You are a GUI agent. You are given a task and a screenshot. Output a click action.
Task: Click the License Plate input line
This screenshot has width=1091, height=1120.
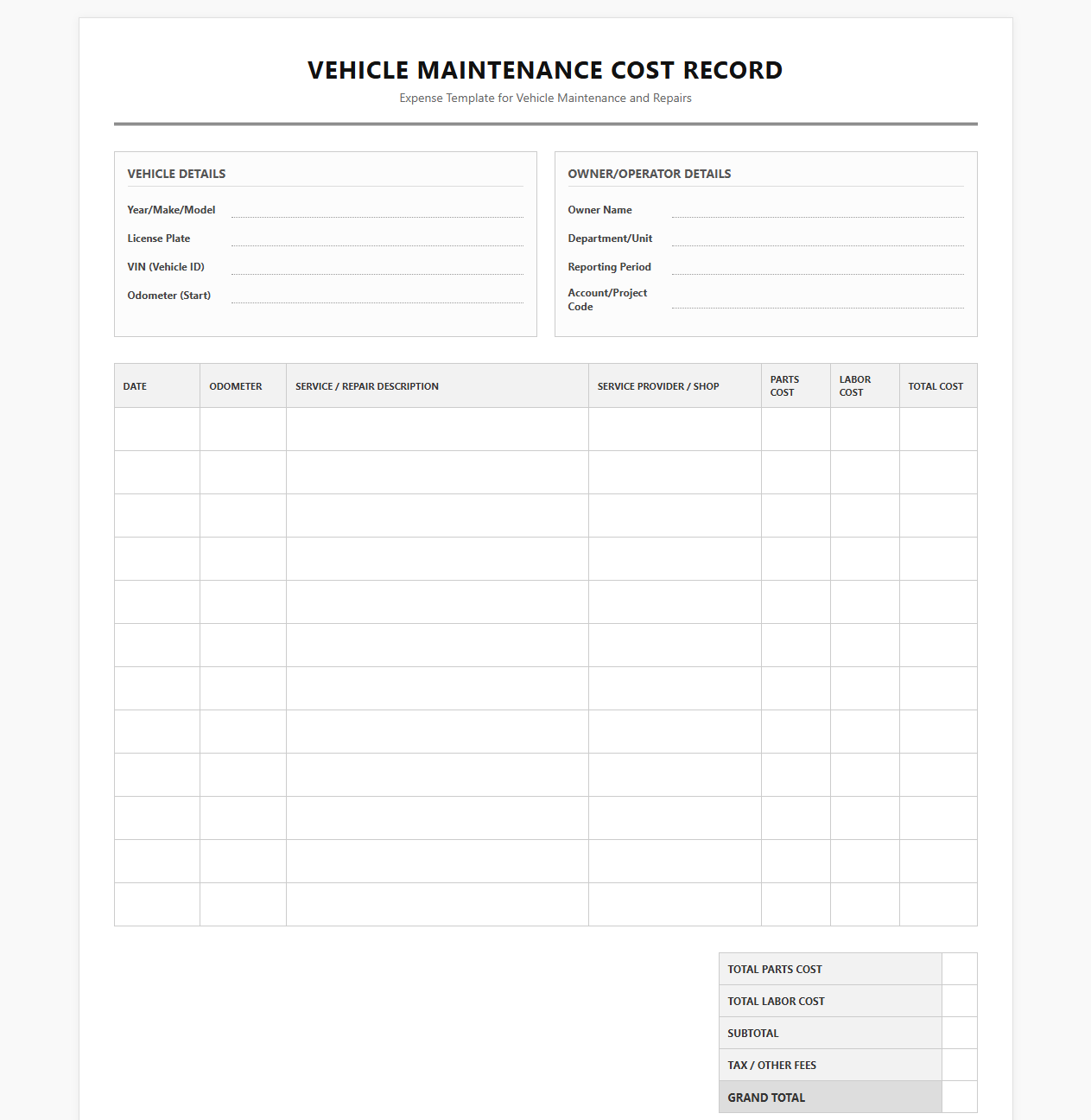pos(377,239)
